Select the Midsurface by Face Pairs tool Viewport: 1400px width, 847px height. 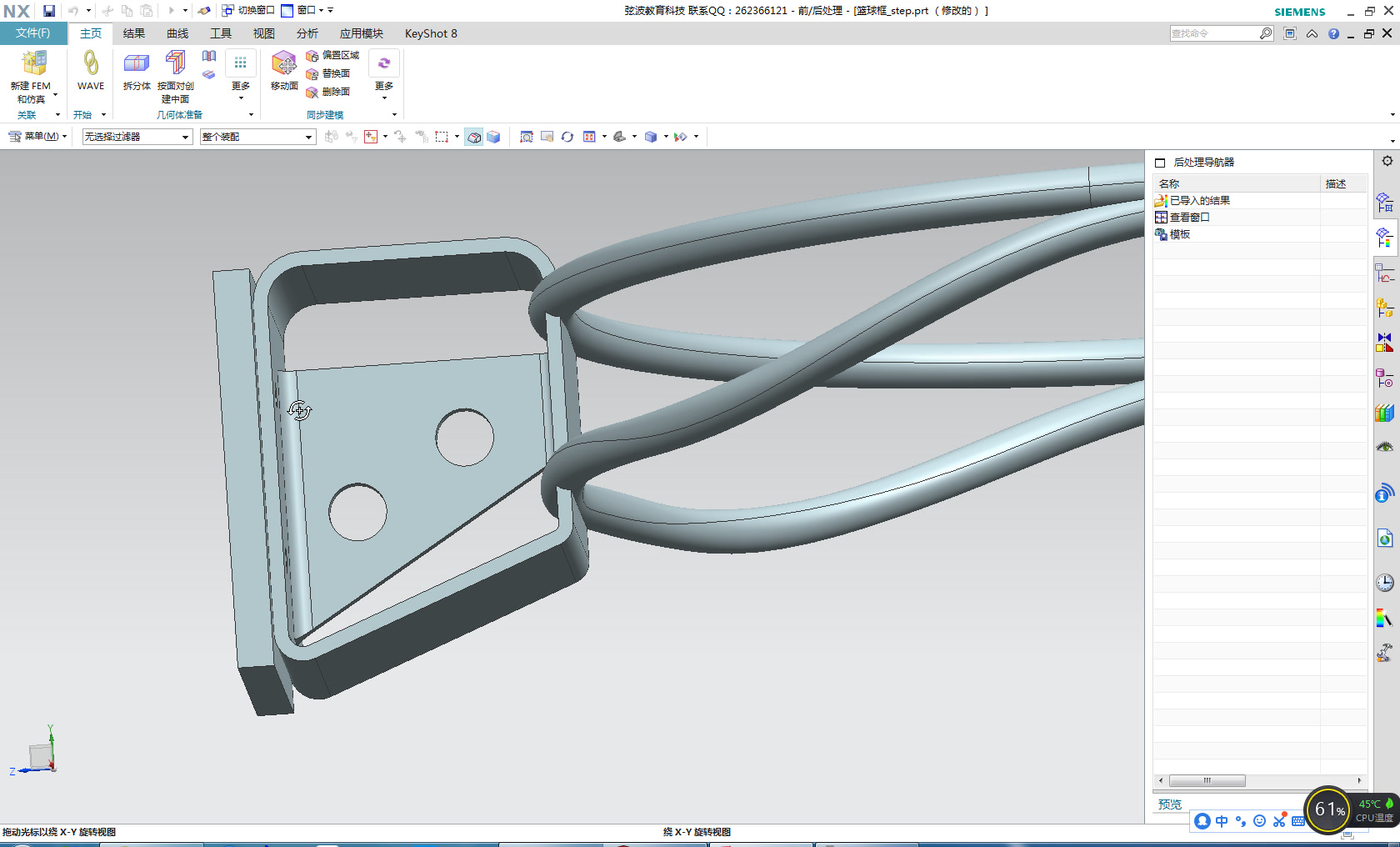pyautogui.click(x=175, y=77)
